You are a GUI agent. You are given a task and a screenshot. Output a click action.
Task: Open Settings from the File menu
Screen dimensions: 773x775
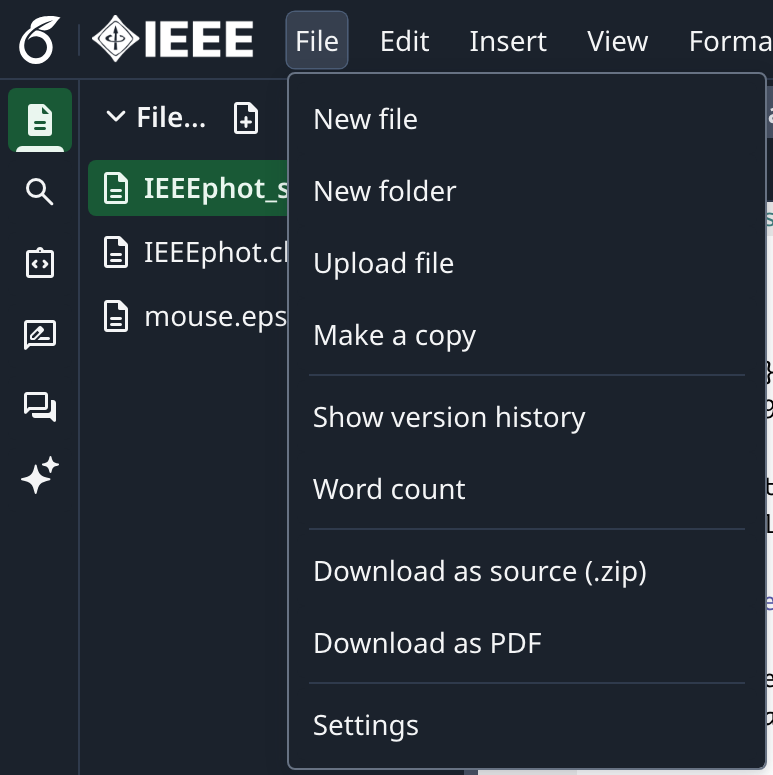tap(366, 725)
